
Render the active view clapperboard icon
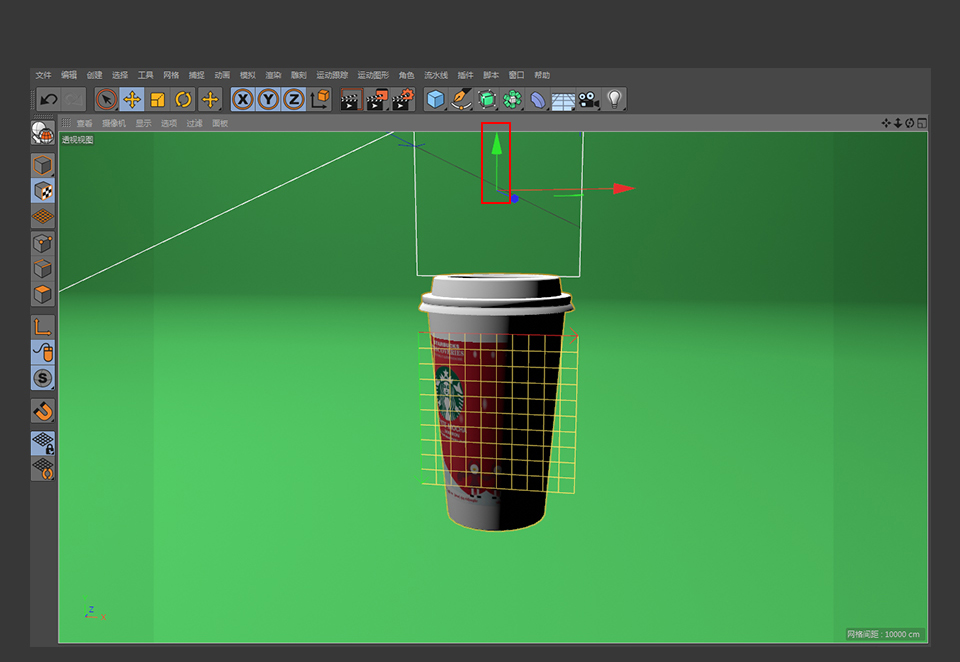(x=351, y=99)
